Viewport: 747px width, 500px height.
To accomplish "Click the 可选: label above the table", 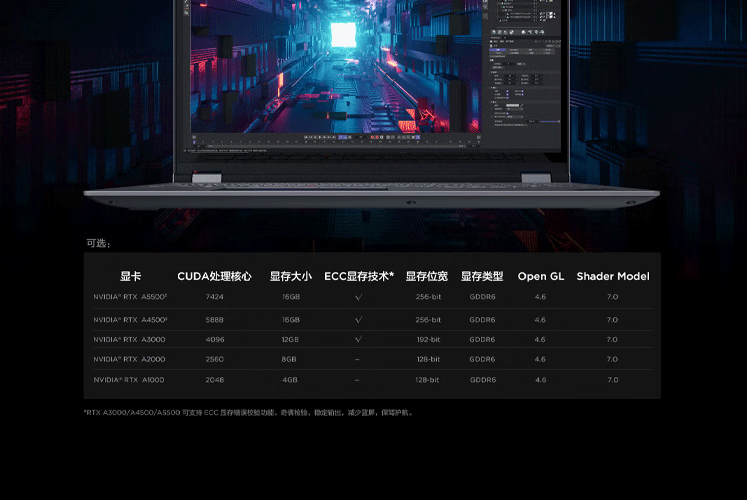I will [98, 243].
